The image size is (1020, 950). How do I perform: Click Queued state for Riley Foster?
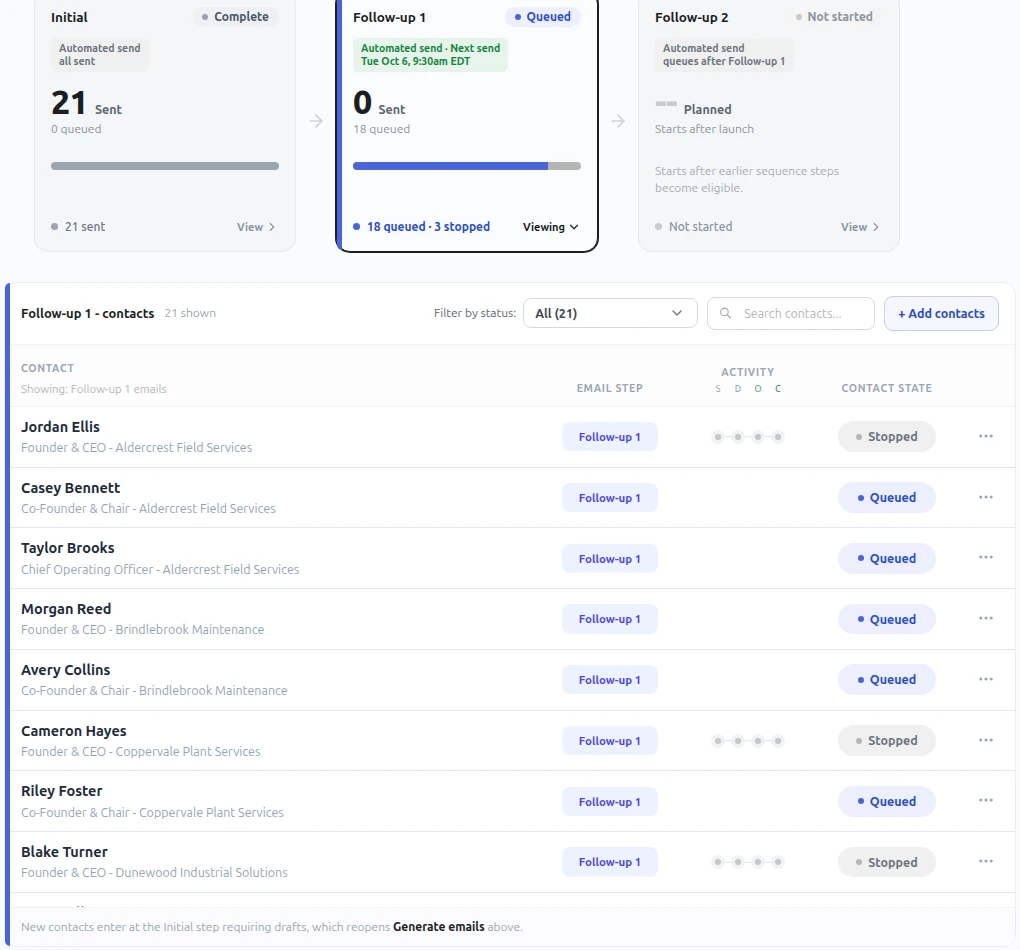coord(887,802)
